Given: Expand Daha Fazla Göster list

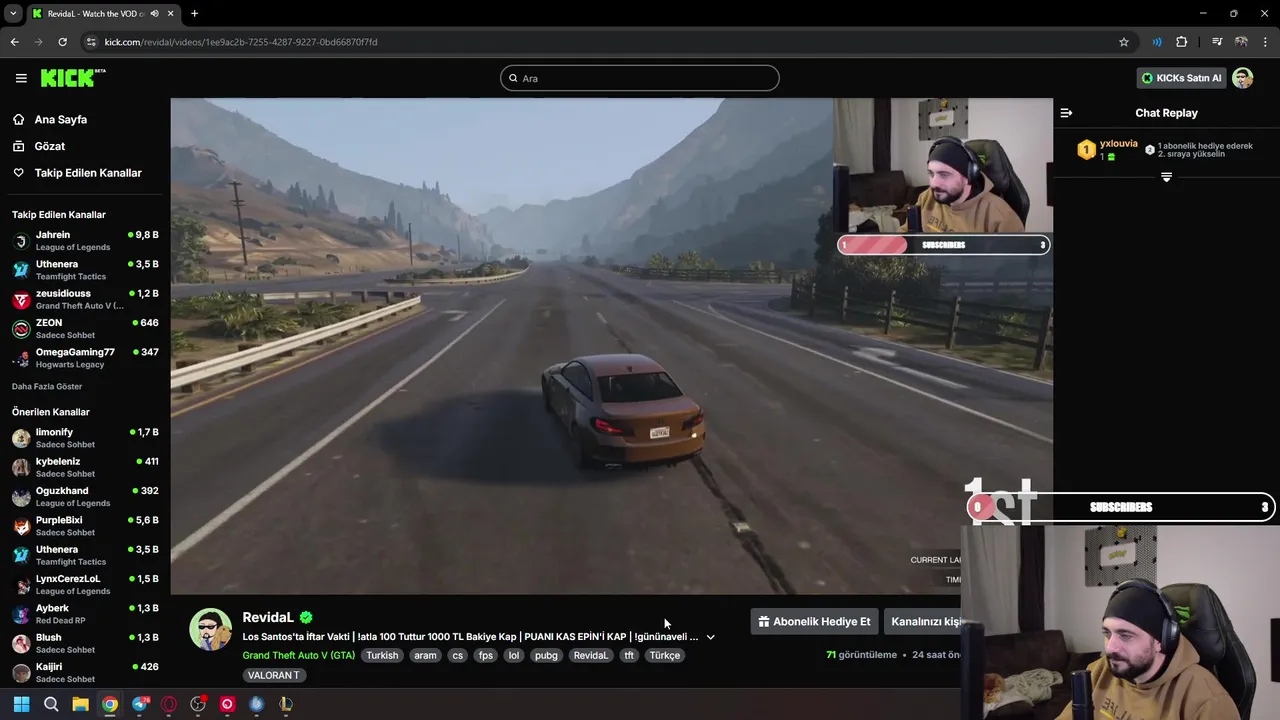Looking at the screenshot, I should pos(47,386).
